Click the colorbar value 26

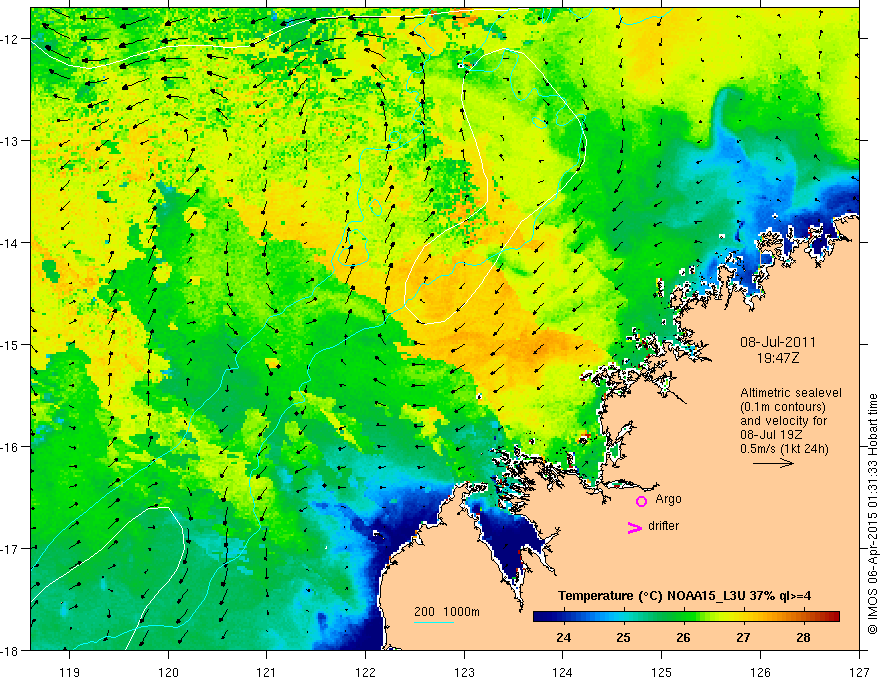point(683,637)
